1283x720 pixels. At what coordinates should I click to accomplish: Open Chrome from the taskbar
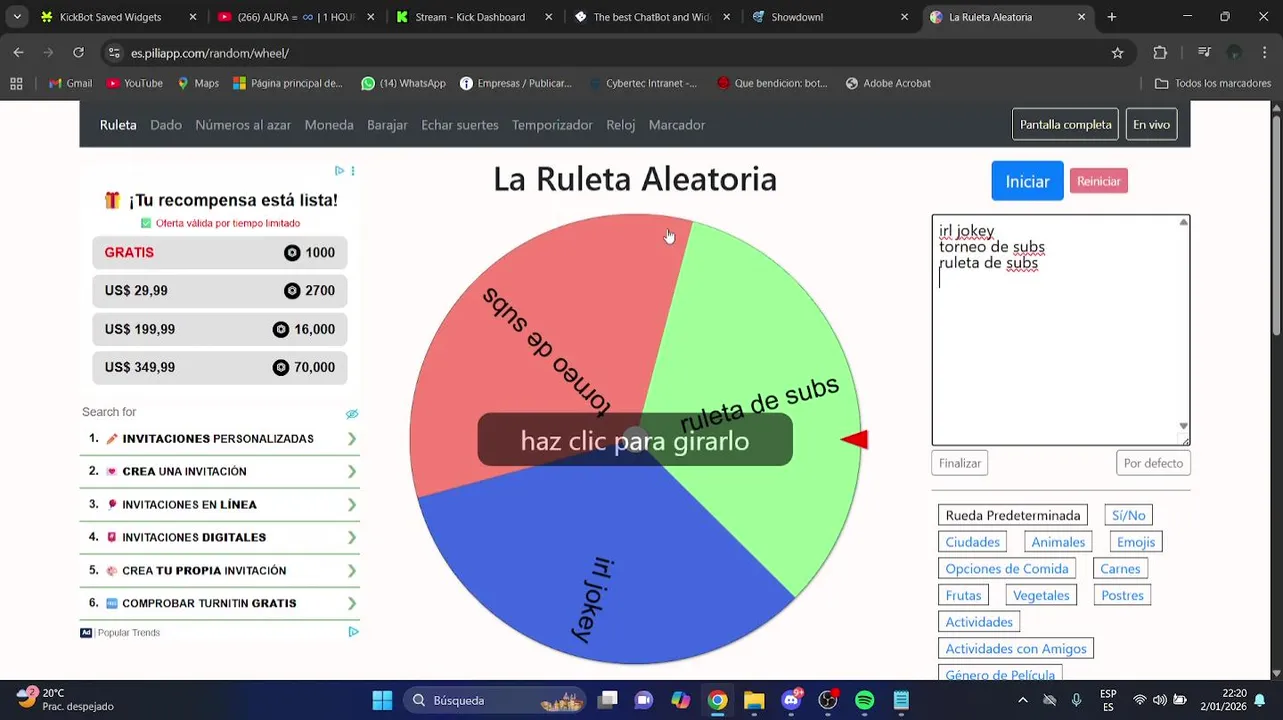(717, 700)
